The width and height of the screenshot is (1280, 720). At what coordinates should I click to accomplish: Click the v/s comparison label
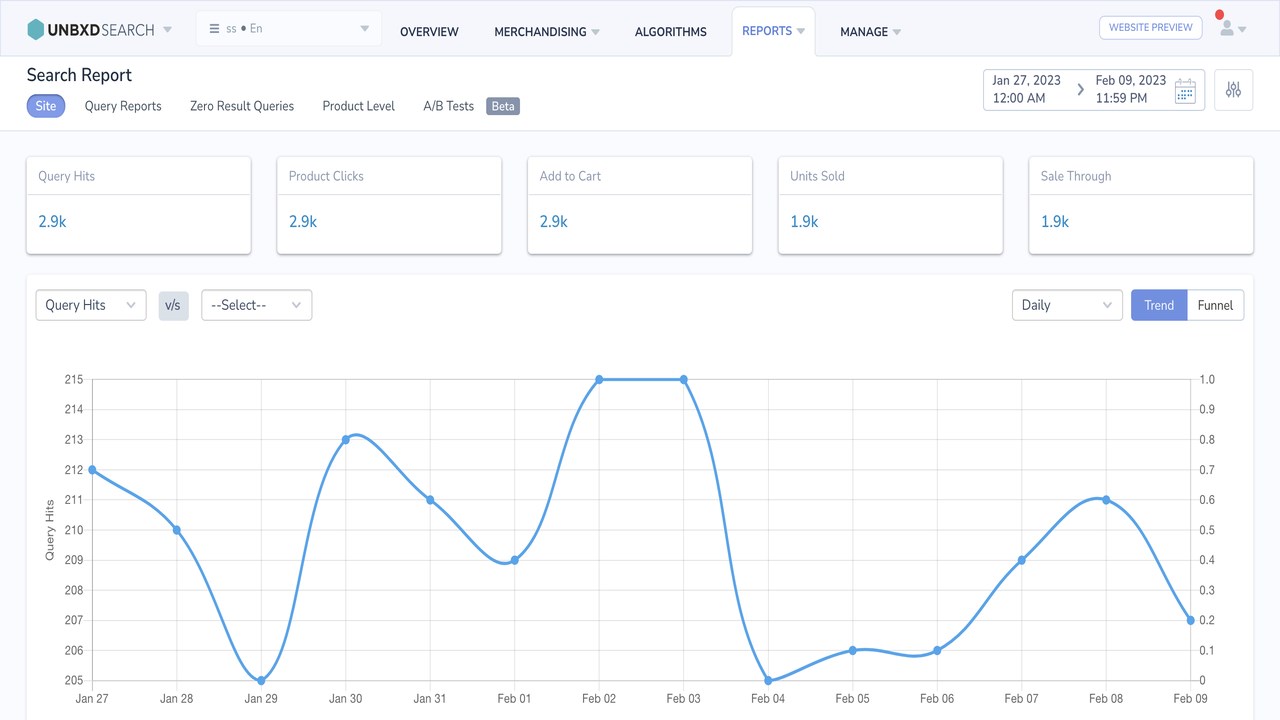173,305
